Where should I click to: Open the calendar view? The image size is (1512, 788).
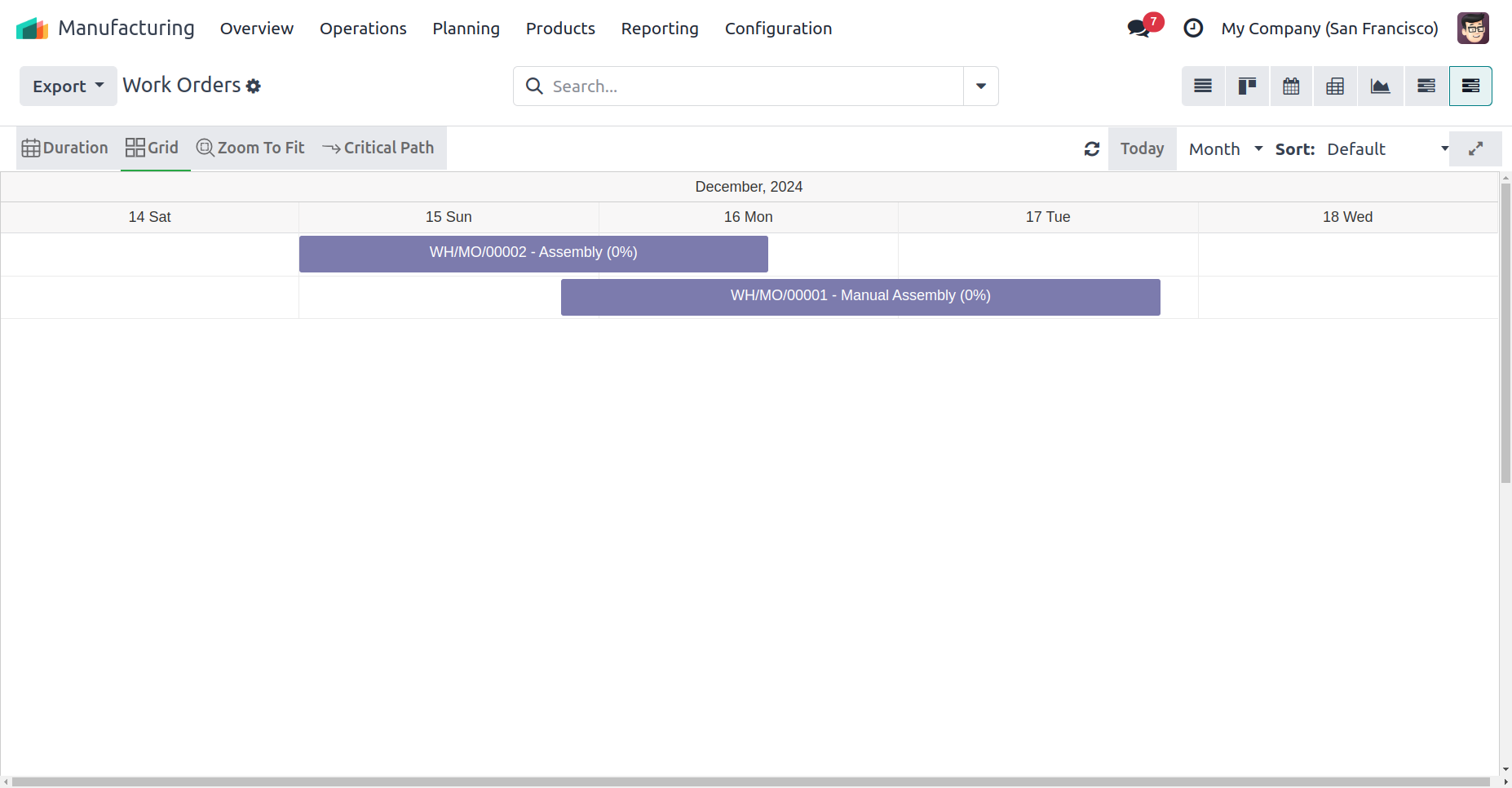tap(1291, 86)
